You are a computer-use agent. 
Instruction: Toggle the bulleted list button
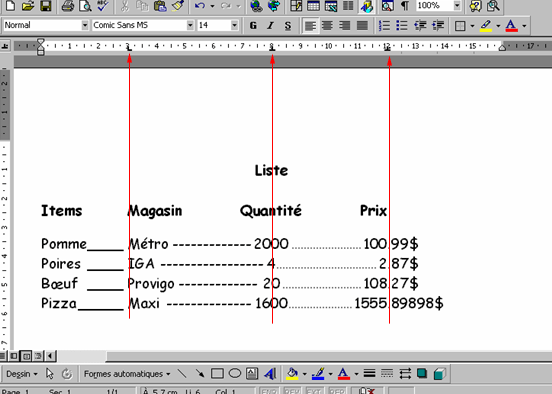click(x=402, y=25)
